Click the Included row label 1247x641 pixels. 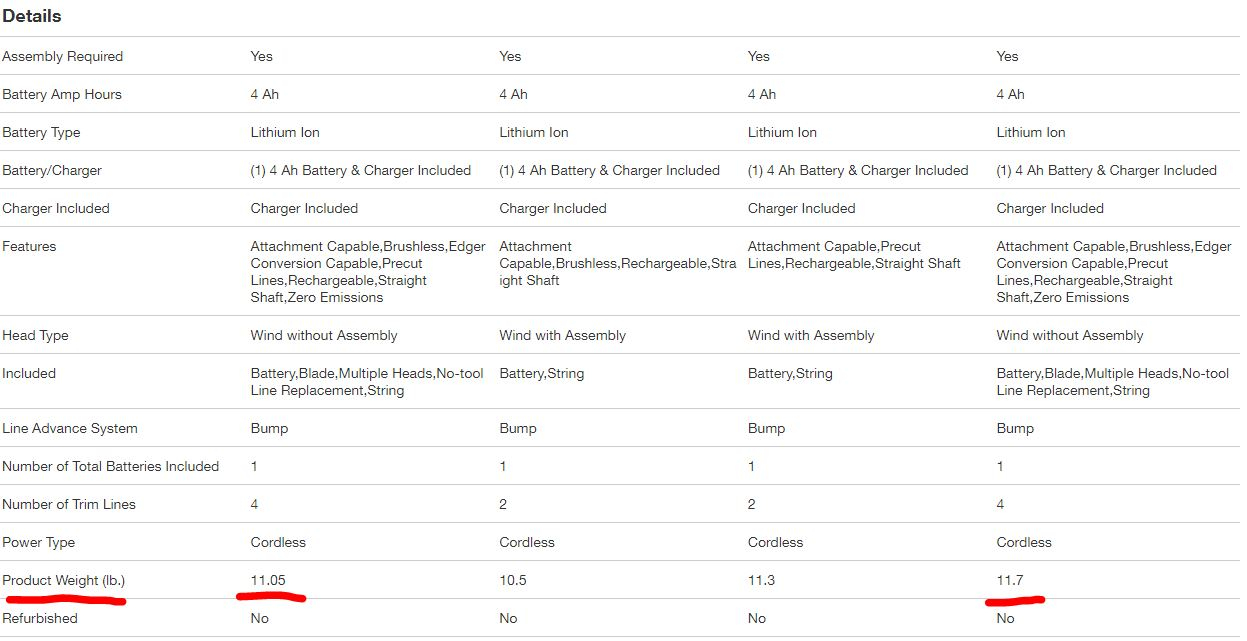29,373
